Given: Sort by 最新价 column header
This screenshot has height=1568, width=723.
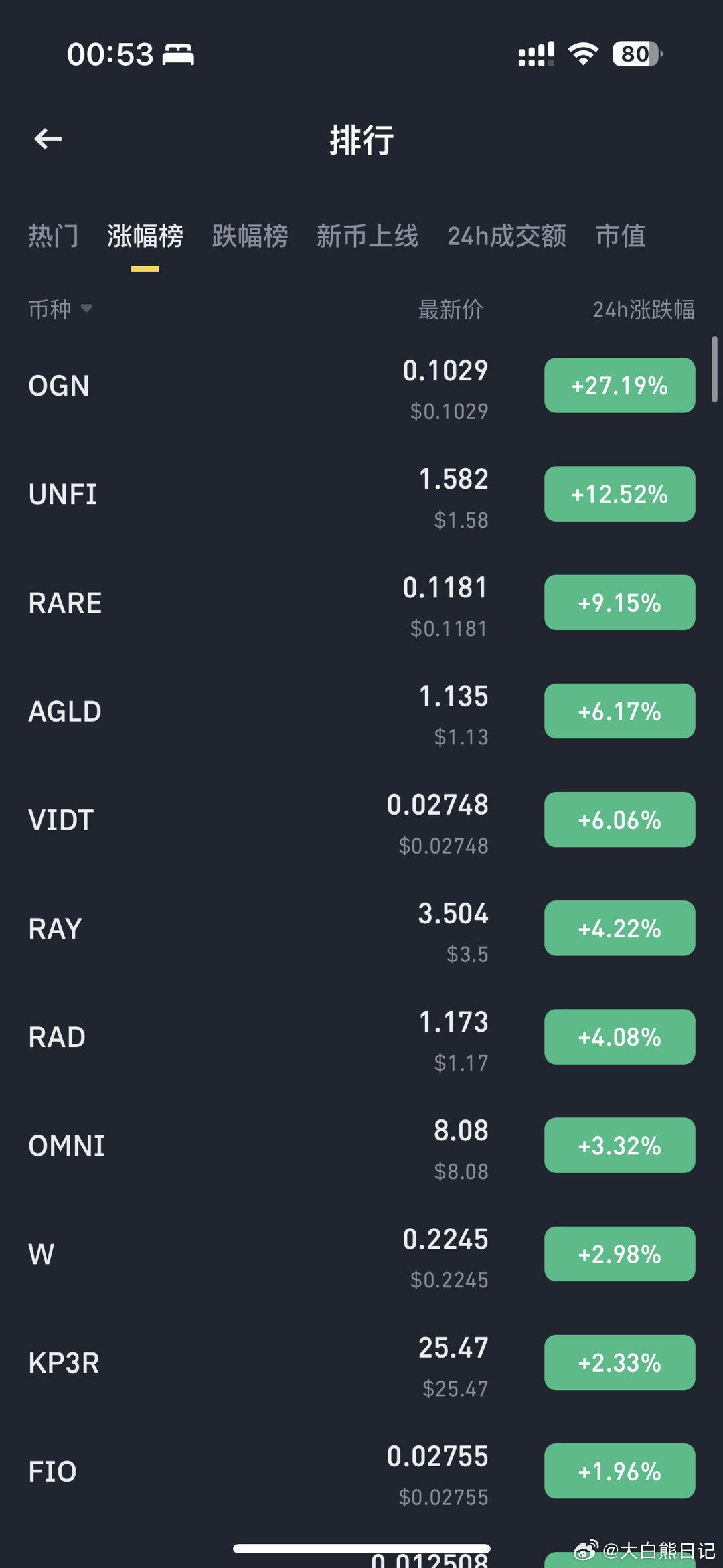Looking at the screenshot, I should click(451, 309).
